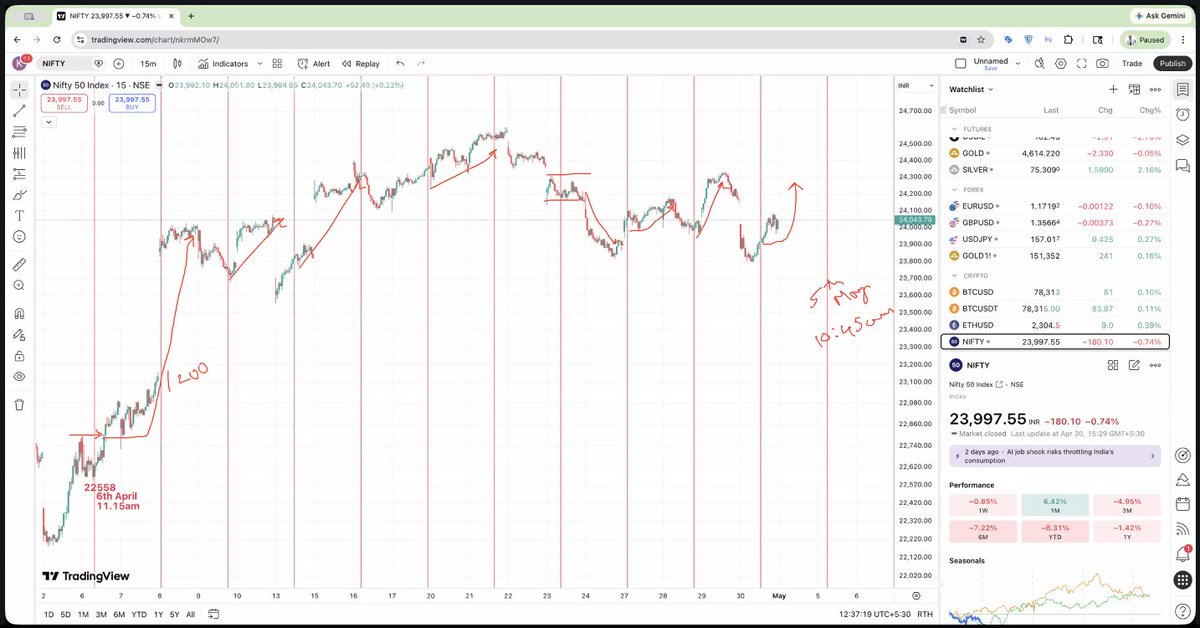Open the Alerts sidebar panel
This screenshot has width=1200, height=628.
[x=1183, y=114]
